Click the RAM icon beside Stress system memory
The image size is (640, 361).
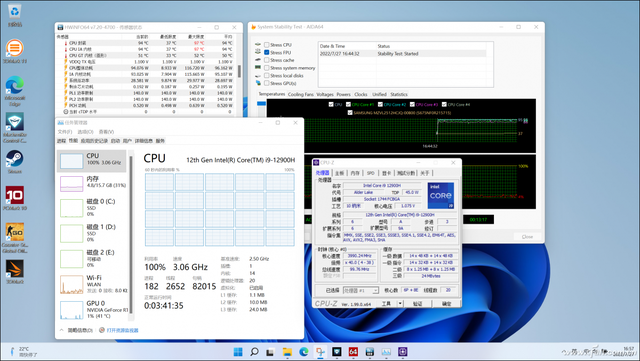[258, 68]
